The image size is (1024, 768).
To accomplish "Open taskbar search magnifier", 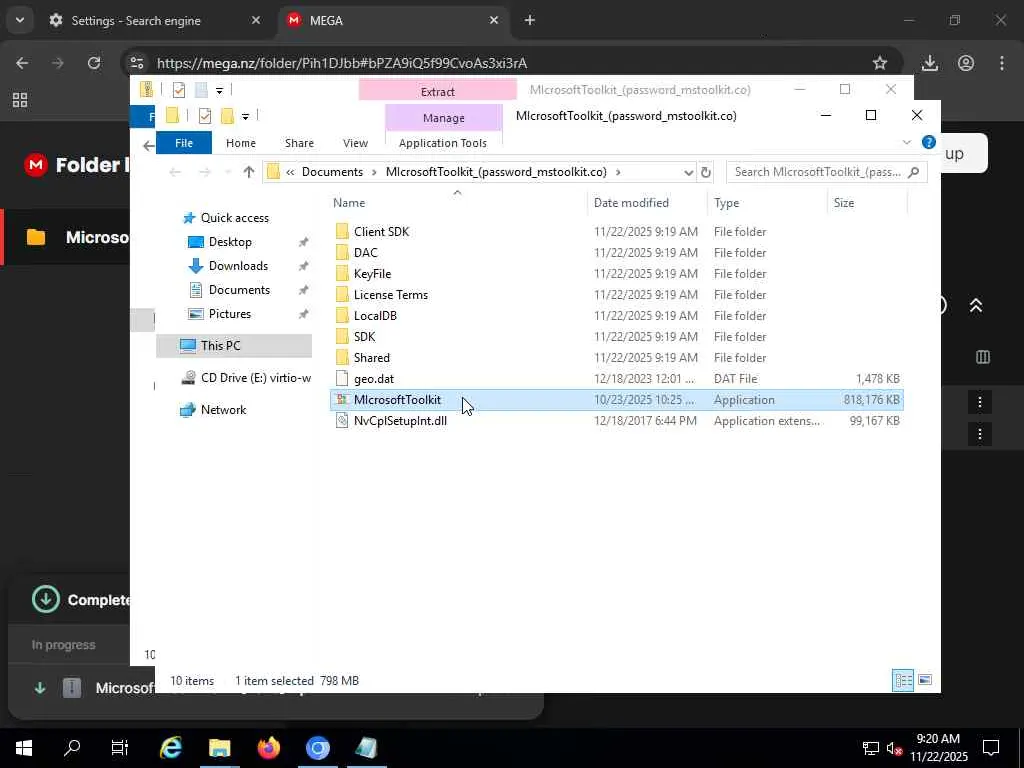I will (72, 748).
